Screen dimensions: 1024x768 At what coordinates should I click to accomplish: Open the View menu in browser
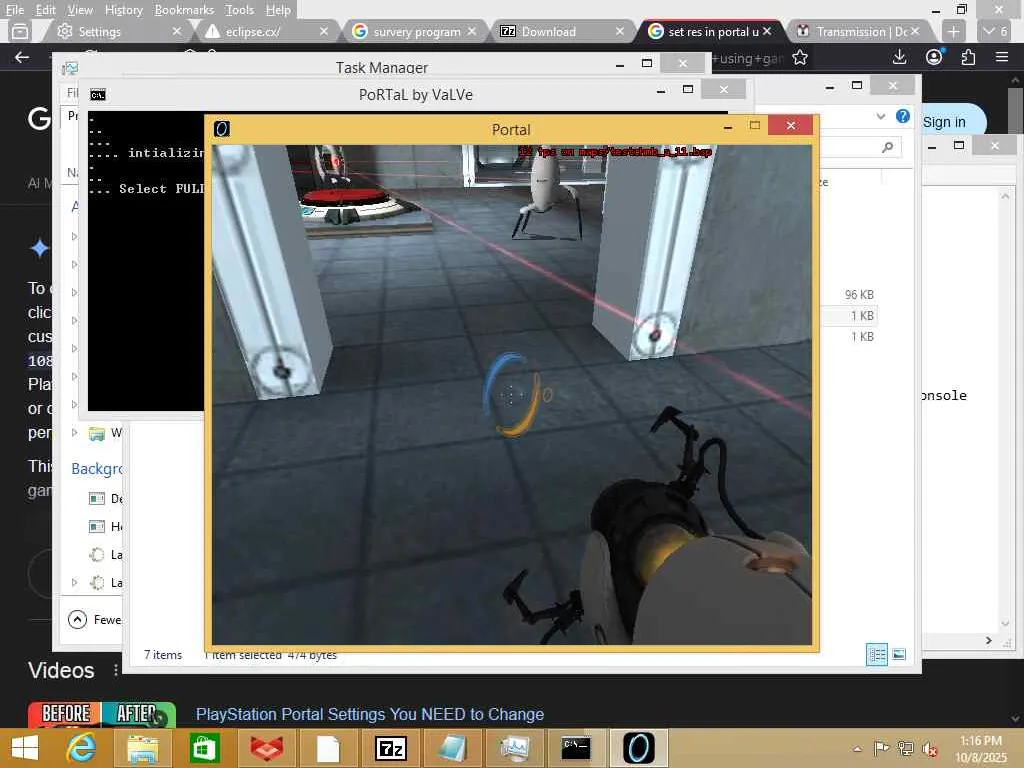[80, 10]
